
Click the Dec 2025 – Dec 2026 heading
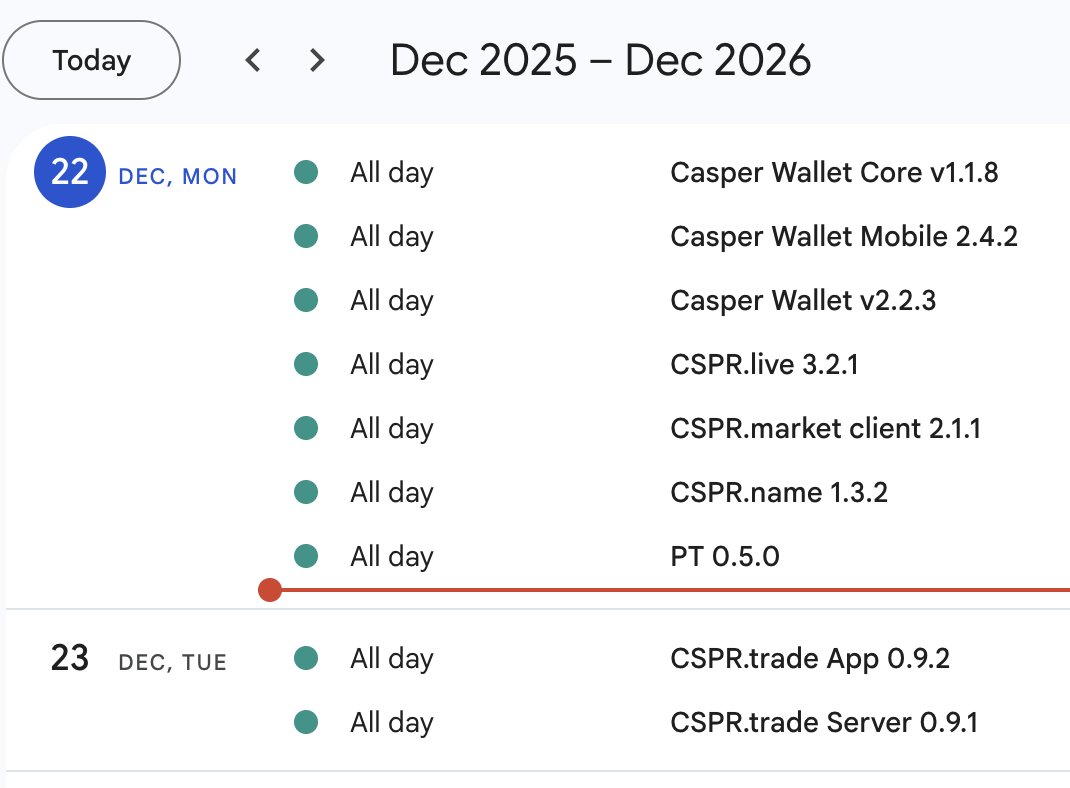pyautogui.click(x=601, y=60)
